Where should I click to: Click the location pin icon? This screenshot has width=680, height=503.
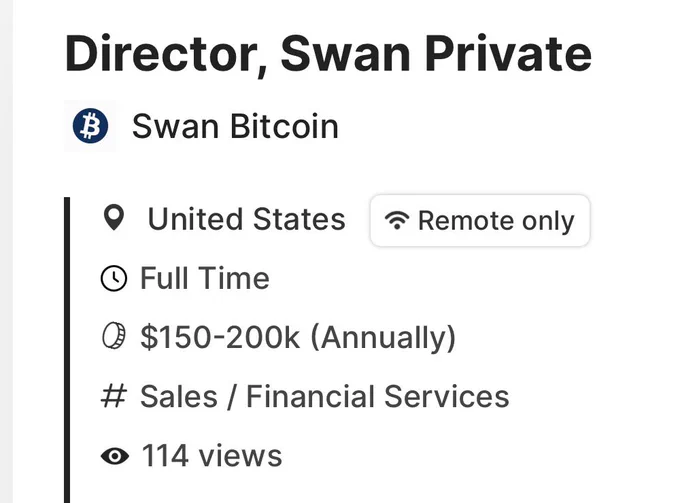tap(114, 218)
